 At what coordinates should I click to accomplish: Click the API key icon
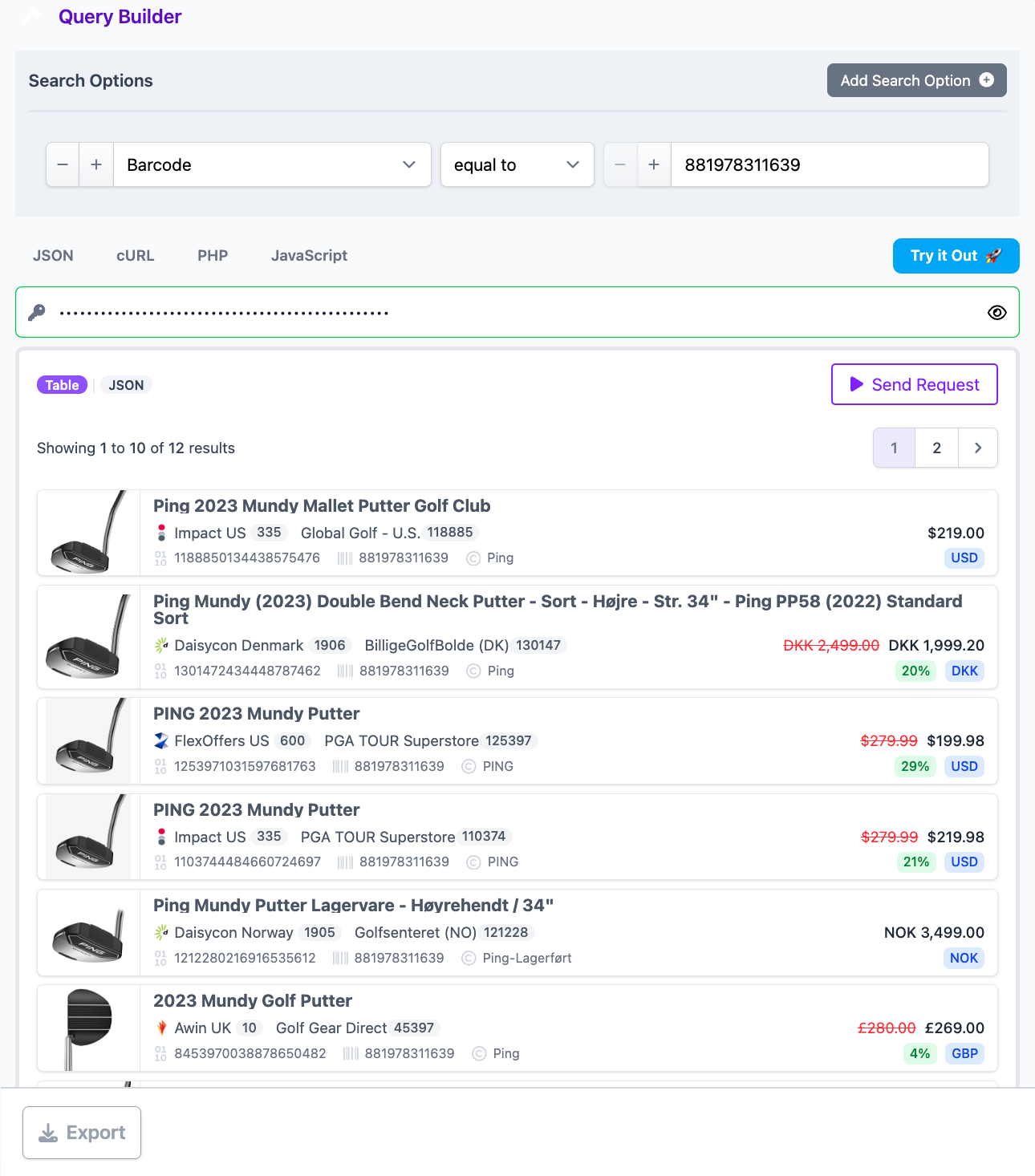click(x=37, y=312)
